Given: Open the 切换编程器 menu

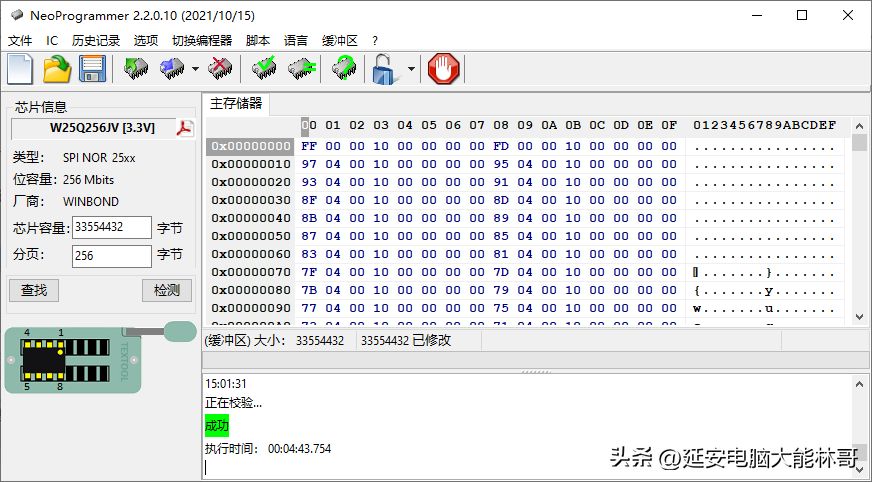Looking at the screenshot, I should coord(202,41).
